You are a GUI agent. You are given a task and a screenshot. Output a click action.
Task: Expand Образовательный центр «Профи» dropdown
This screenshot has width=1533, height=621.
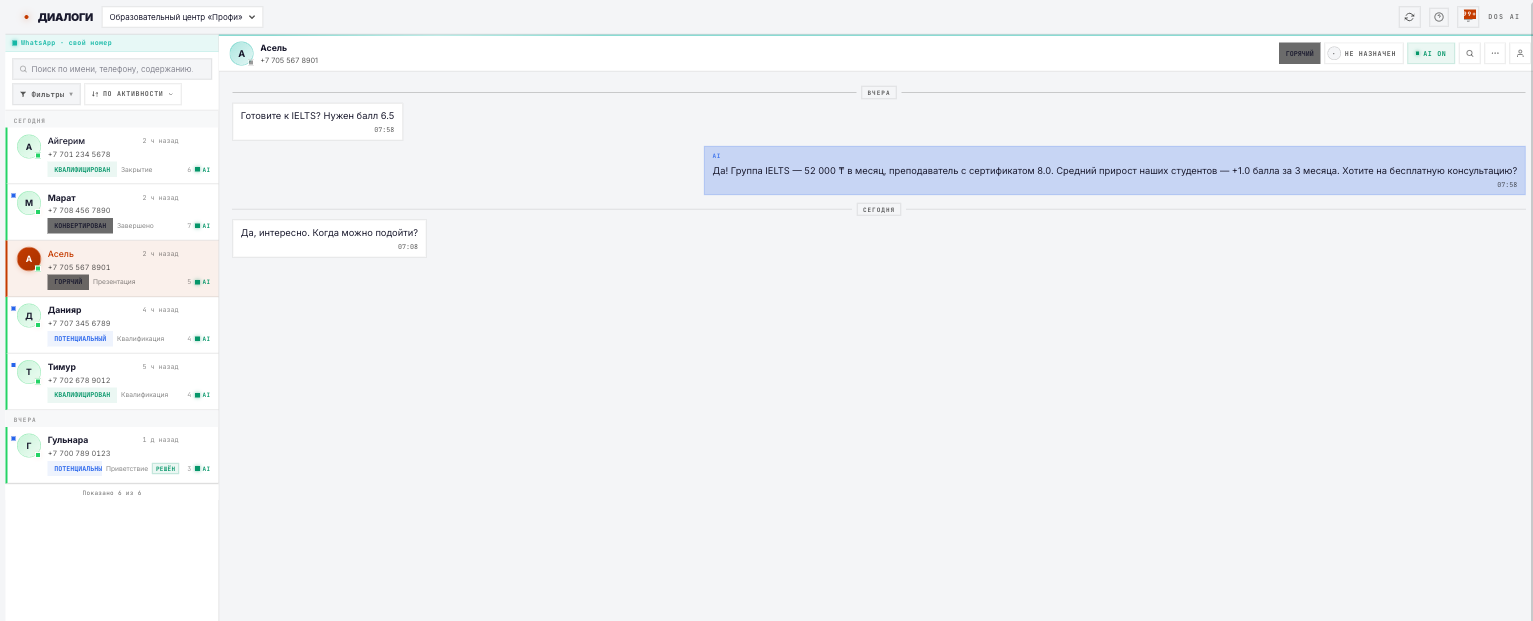tap(182, 17)
